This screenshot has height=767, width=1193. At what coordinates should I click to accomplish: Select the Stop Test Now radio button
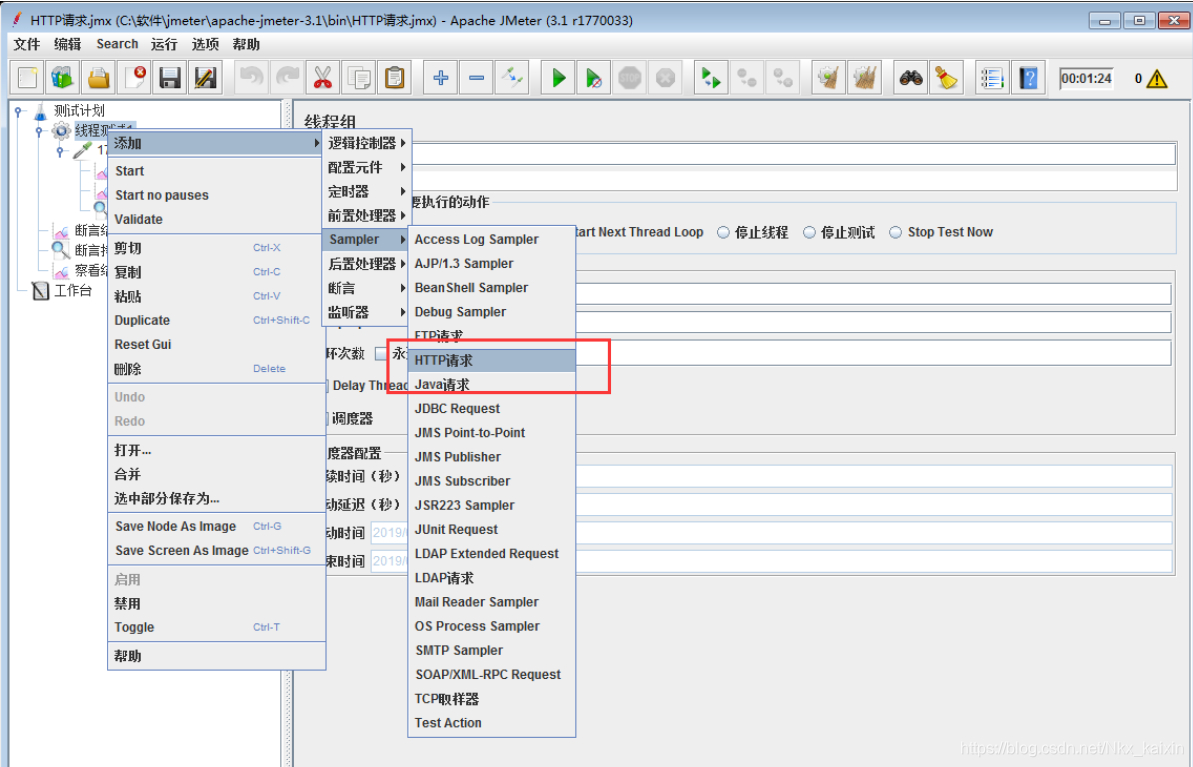(x=896, y=233)
